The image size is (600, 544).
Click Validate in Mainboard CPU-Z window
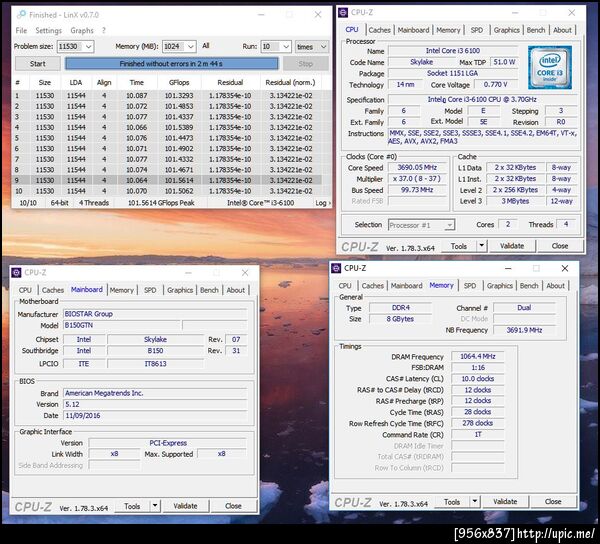pos(185,507)
